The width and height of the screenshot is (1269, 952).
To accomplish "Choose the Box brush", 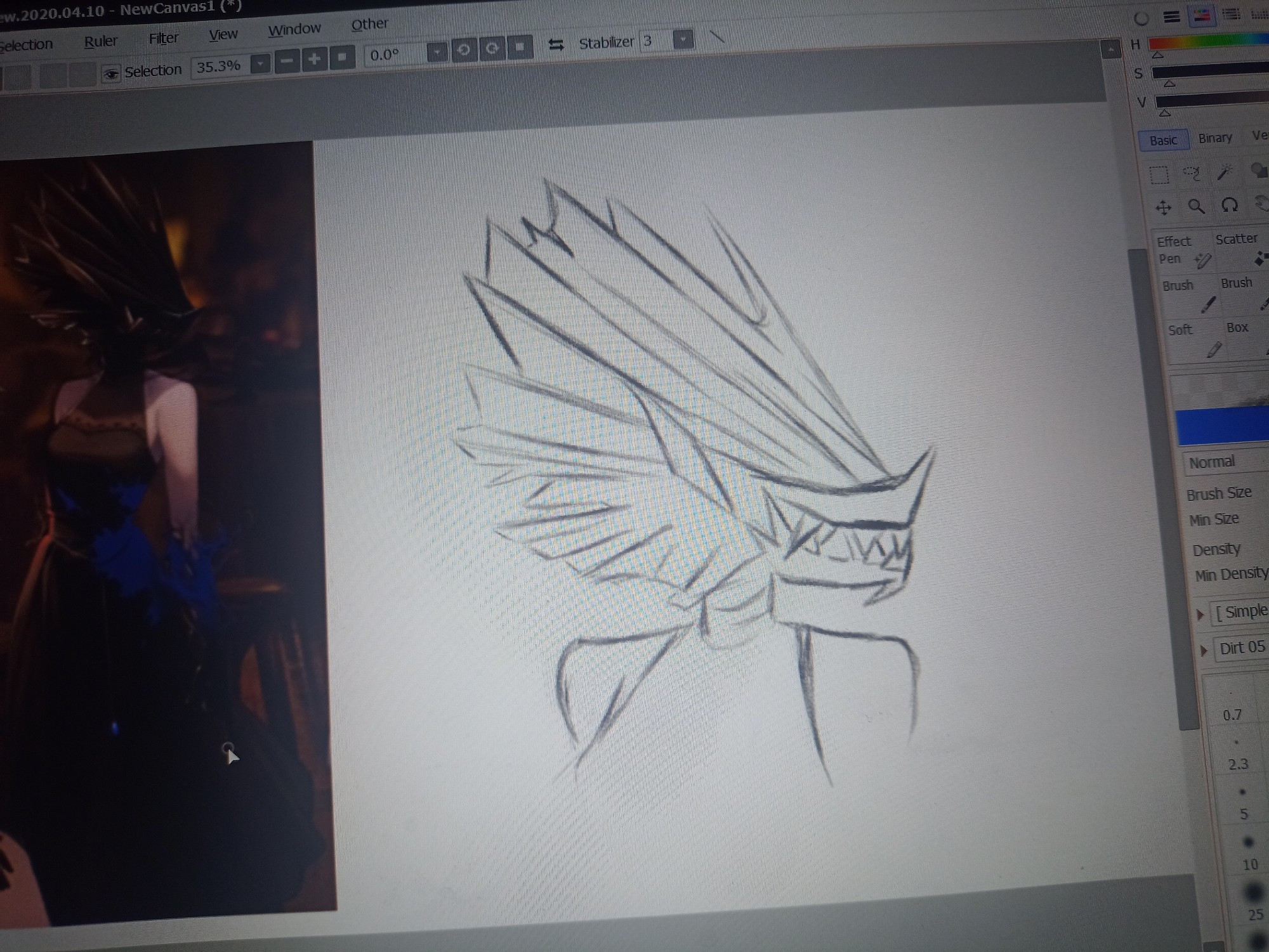I will pos(1247,339).
